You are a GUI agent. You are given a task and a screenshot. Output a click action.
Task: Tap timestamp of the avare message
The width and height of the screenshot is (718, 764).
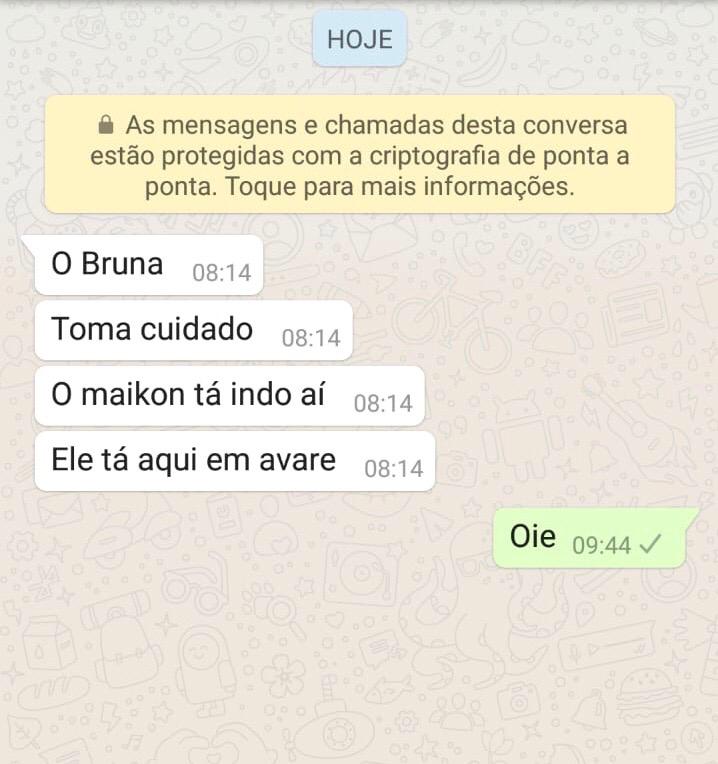pos(394,469)
